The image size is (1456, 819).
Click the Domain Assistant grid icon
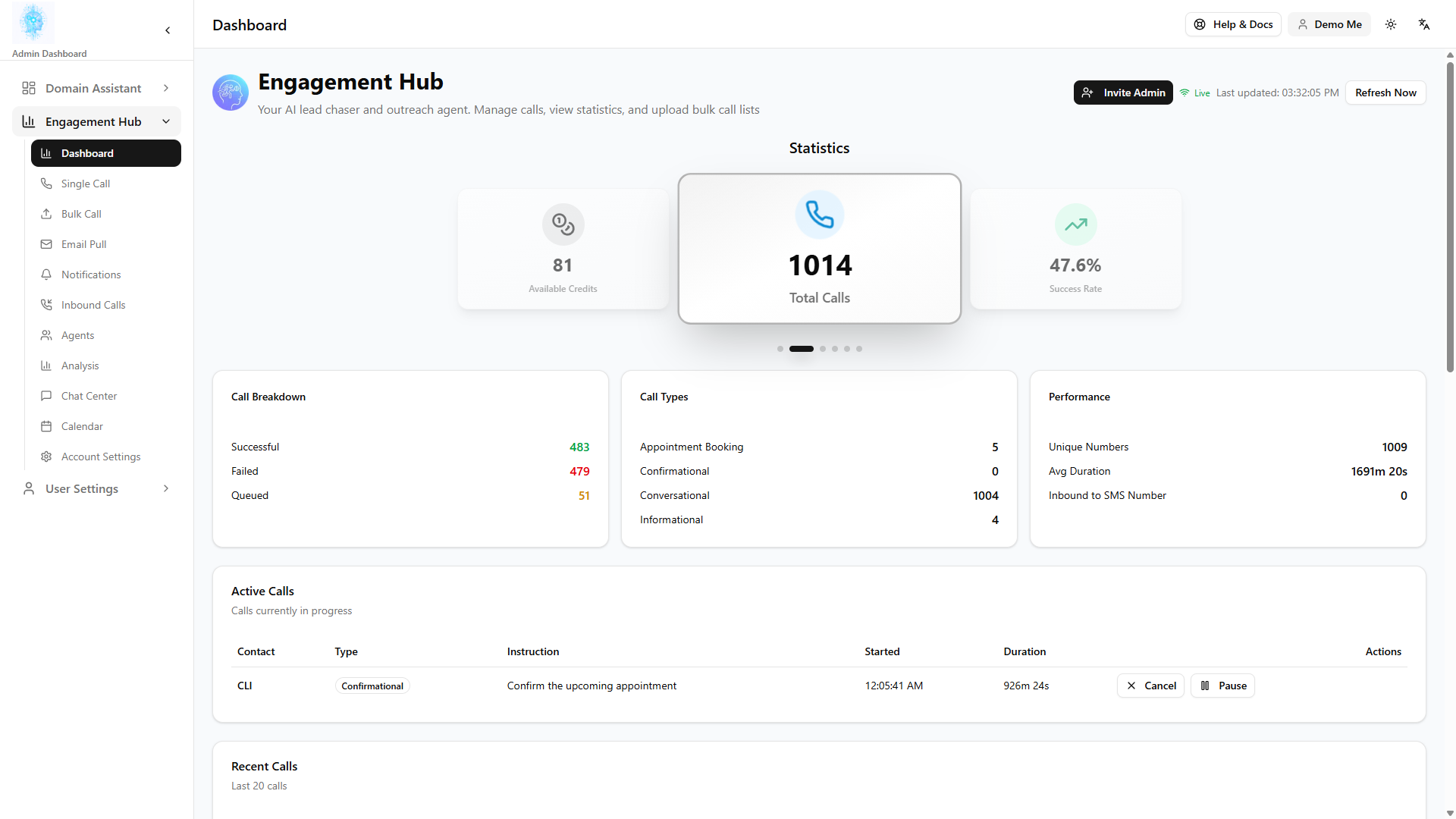coord(29,88)
